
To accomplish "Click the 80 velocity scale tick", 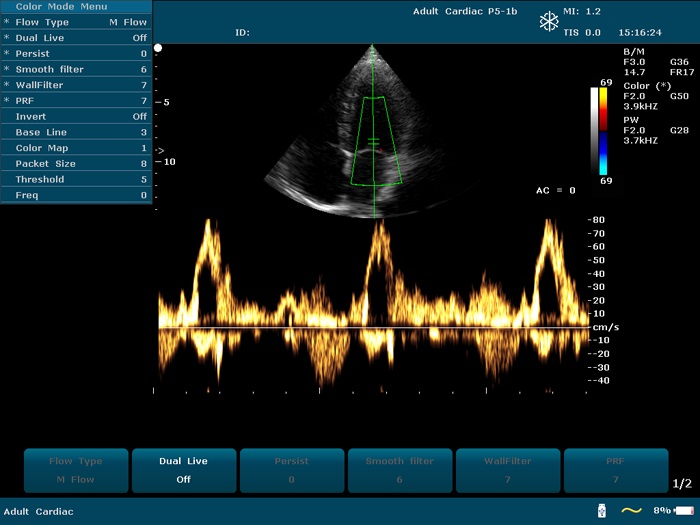I will [598, 220].
